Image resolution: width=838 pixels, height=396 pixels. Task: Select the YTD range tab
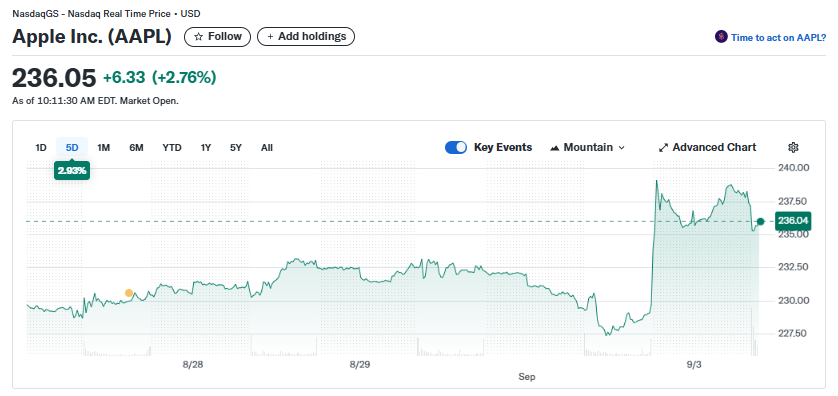click(172, 147)
